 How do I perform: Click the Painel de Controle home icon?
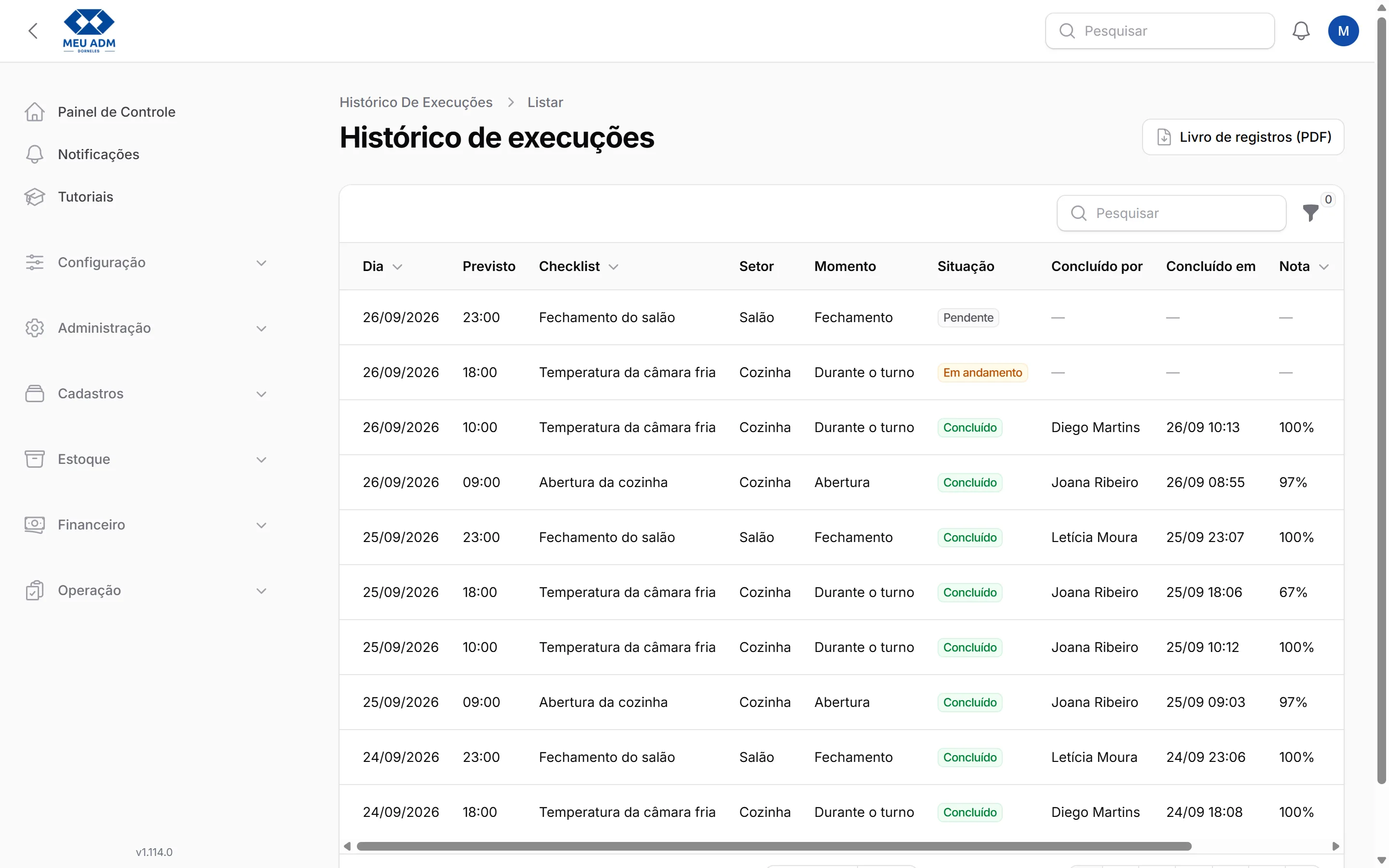pos(34,112)
